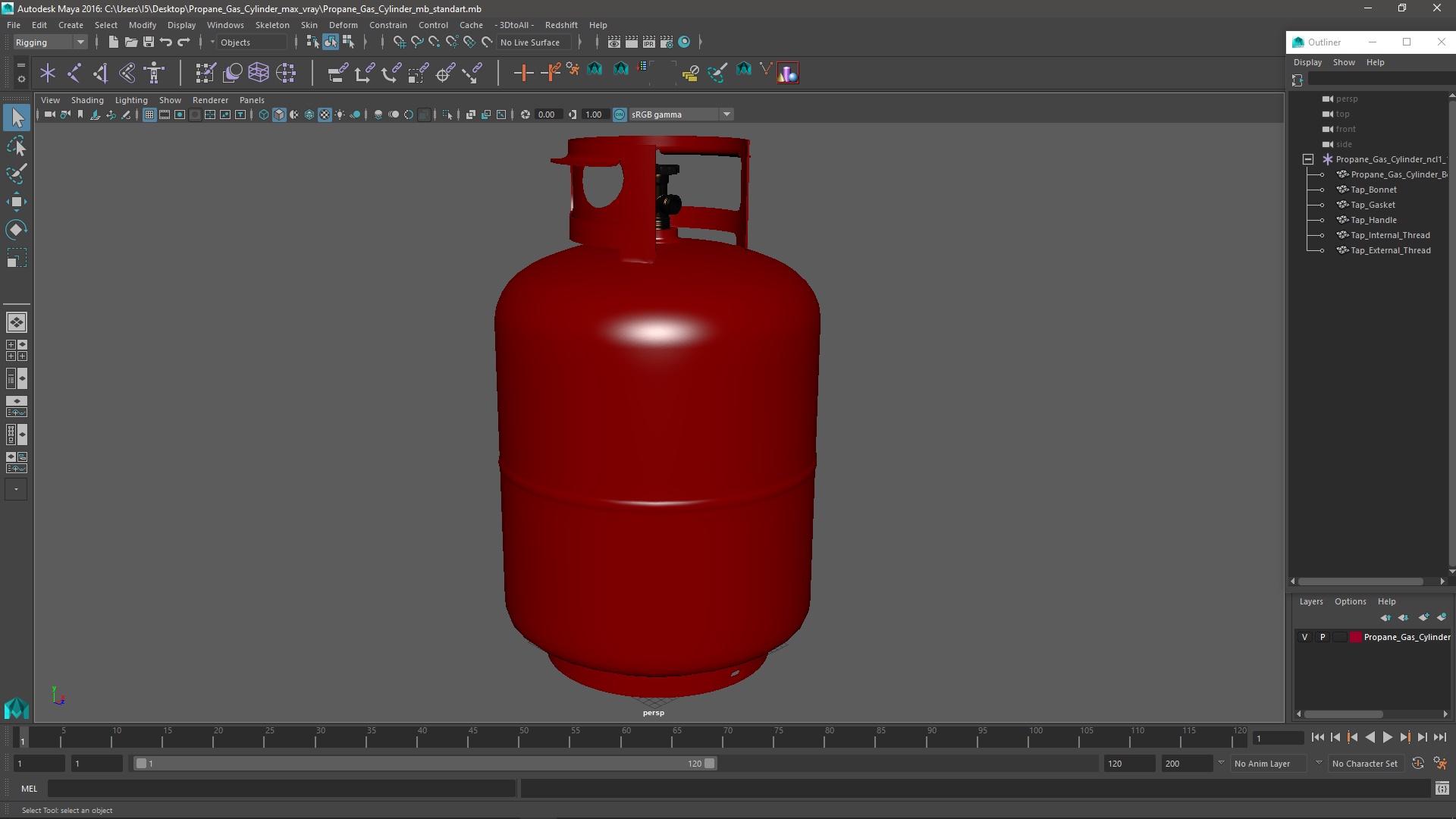Open the Rigging menu set dropdown
This screenshot has height=819, width=1456.
(x=50, y=42)
